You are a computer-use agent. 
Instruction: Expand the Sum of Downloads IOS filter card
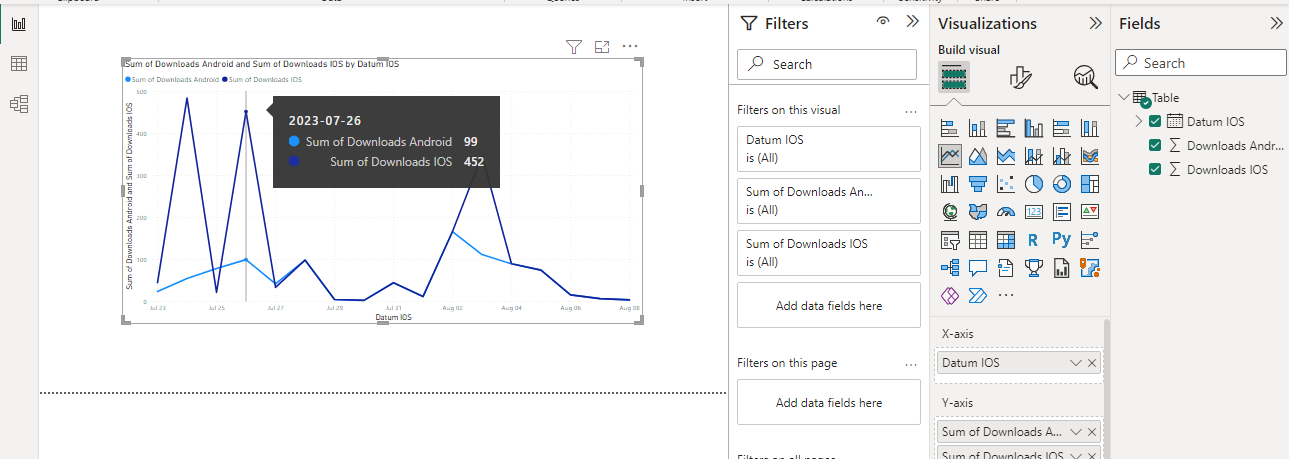pos(829,253)
